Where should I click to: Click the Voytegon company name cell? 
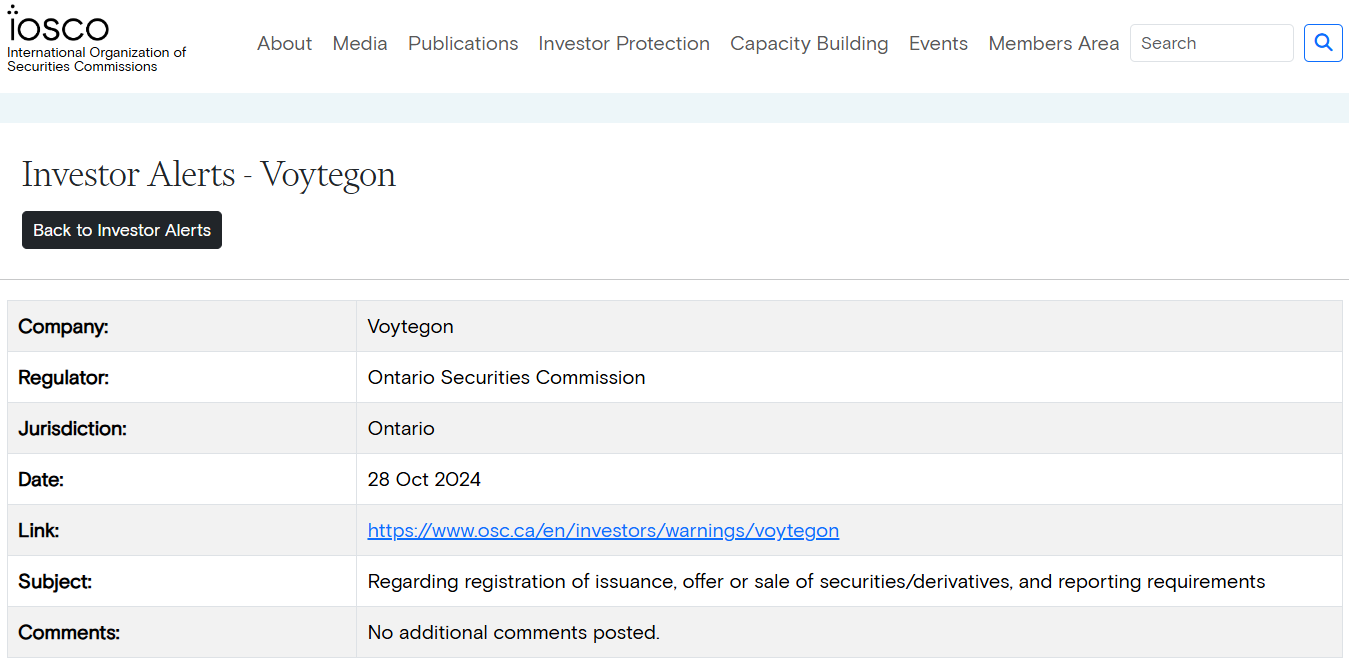410,327
